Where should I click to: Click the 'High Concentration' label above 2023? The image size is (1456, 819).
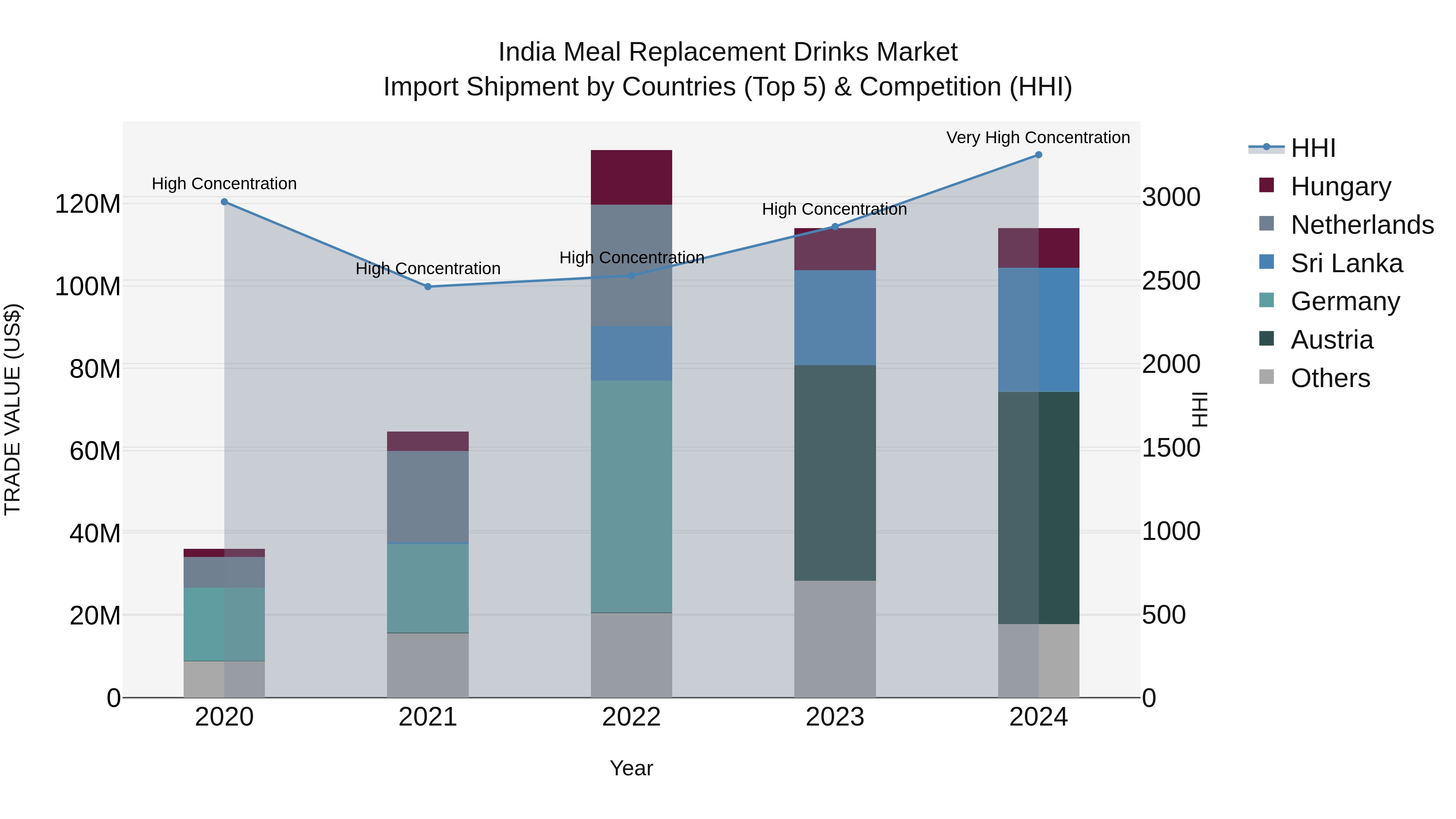(834, 209)
